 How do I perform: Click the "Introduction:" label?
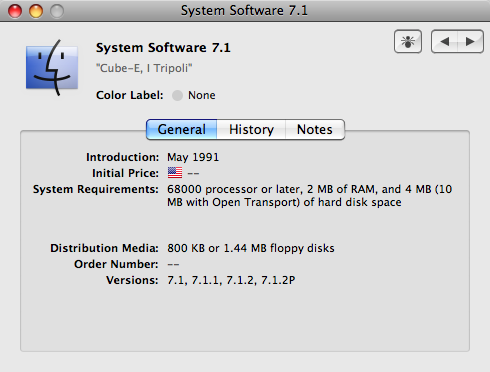122,157
